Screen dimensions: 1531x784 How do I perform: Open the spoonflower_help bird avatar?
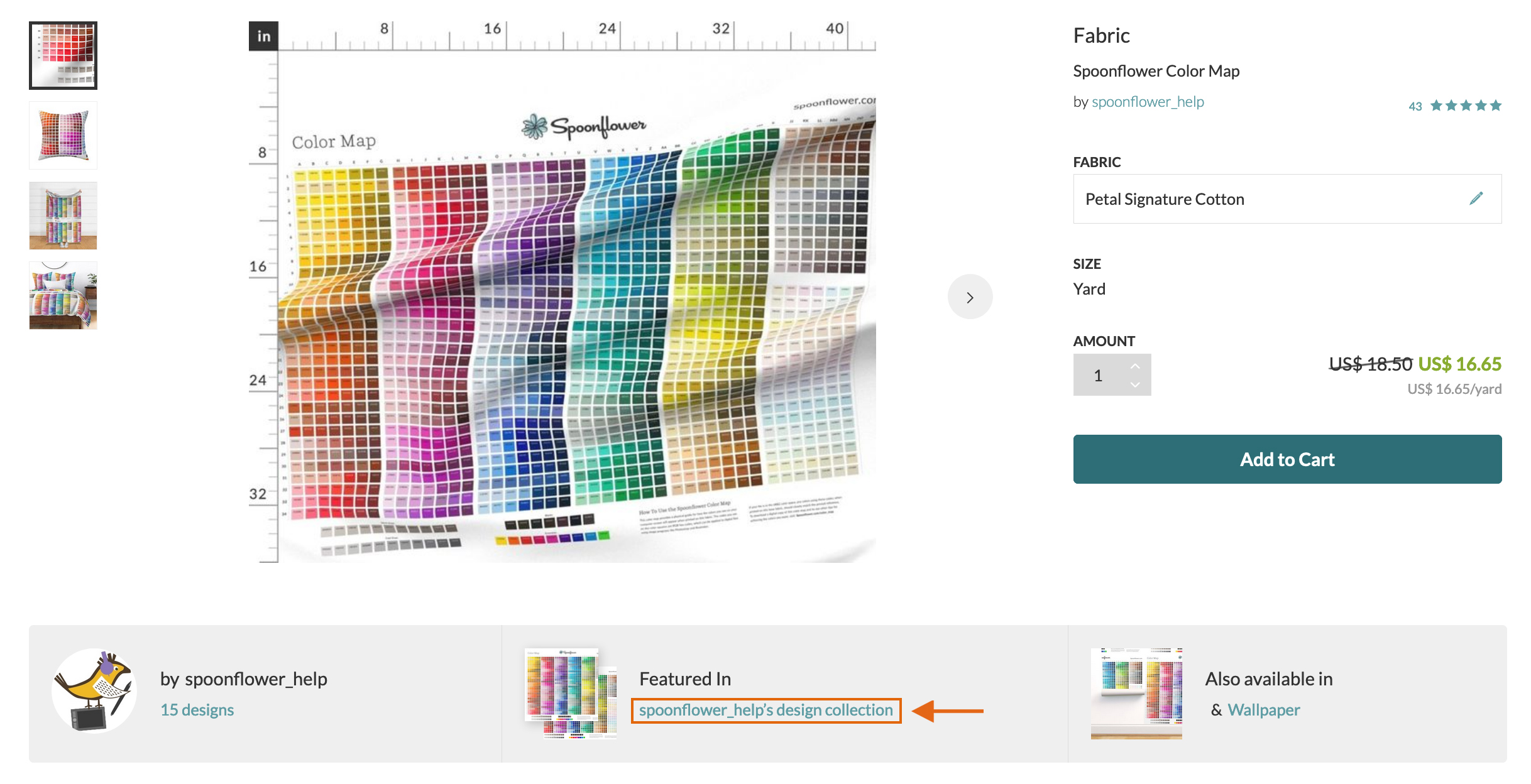click(94, 691)
